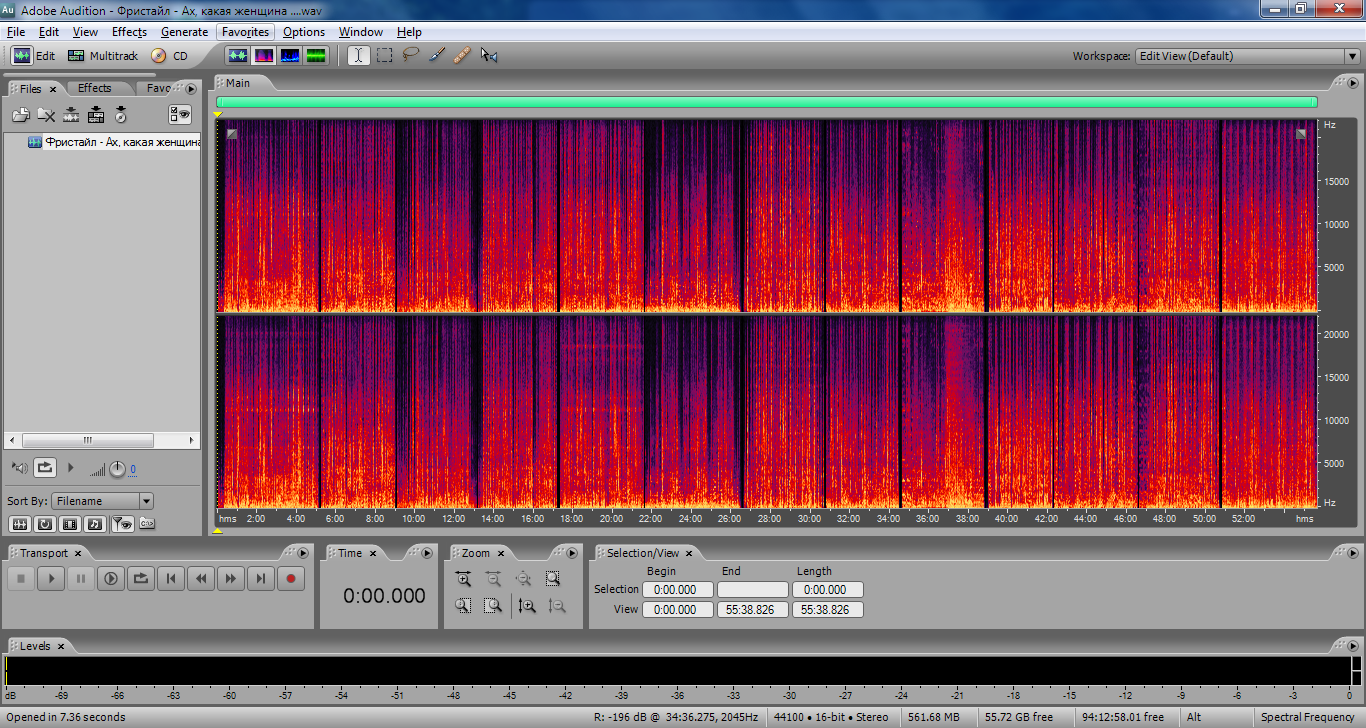
Task: Click the Selection End input field
Action: click(x=752, y=590)
